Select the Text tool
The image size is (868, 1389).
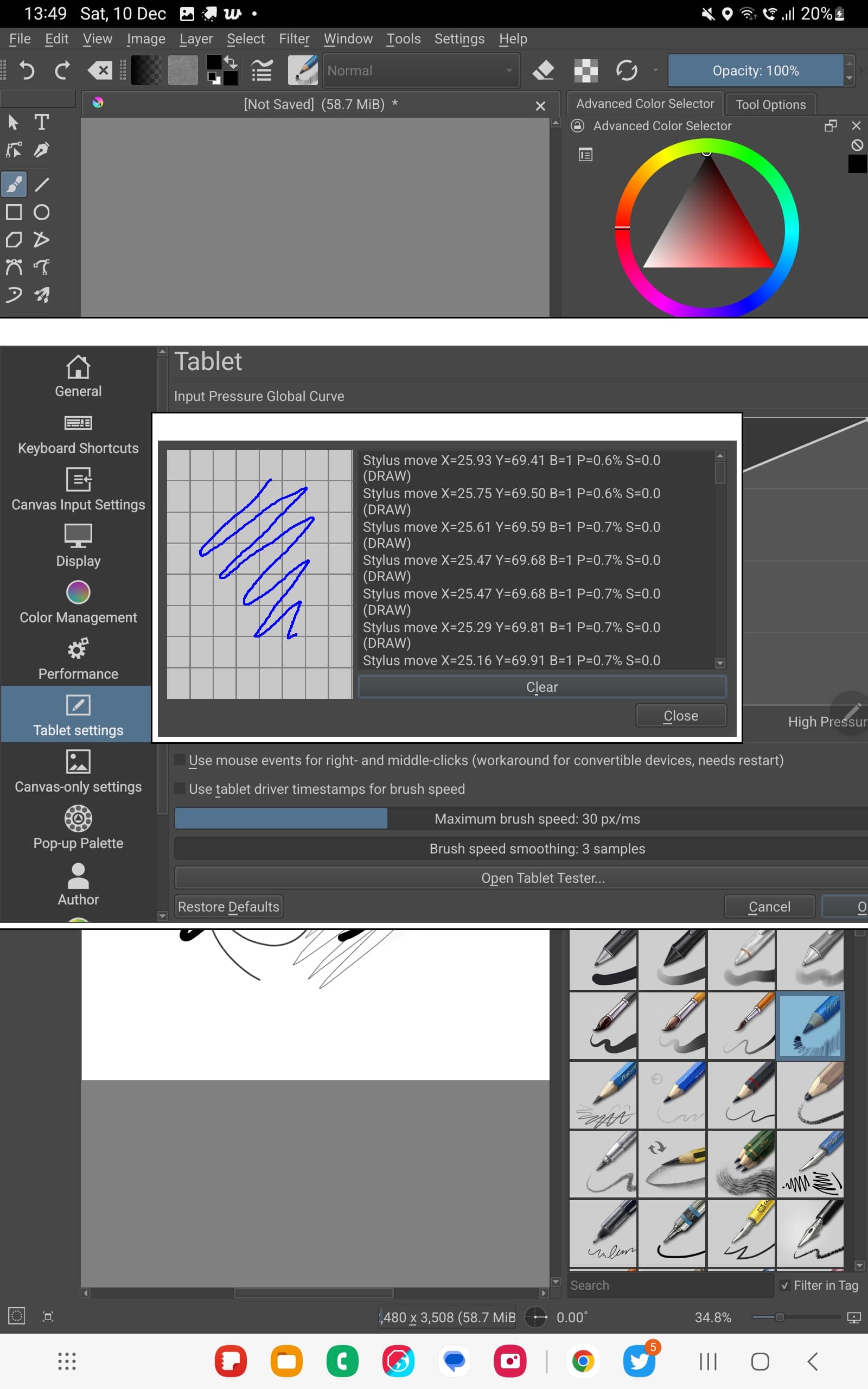click(41, 121)
